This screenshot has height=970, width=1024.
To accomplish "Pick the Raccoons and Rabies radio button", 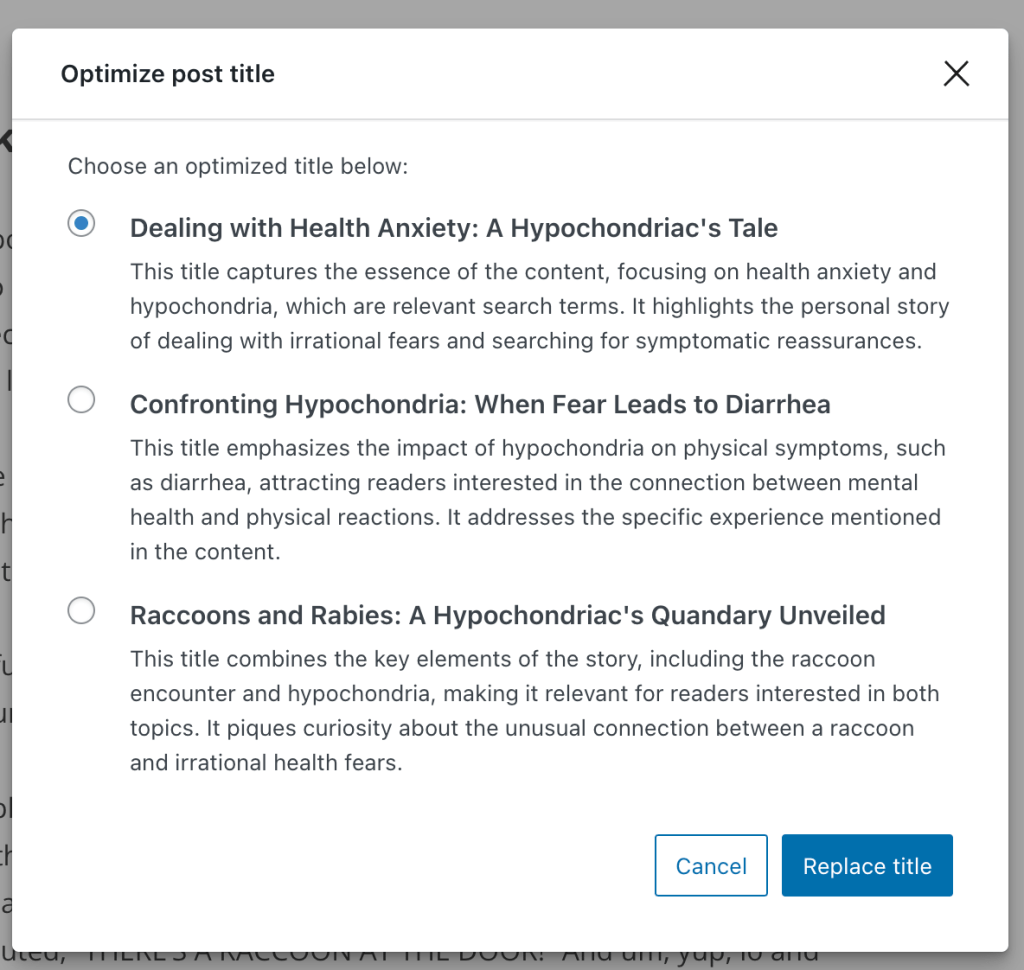I will 81,610.
